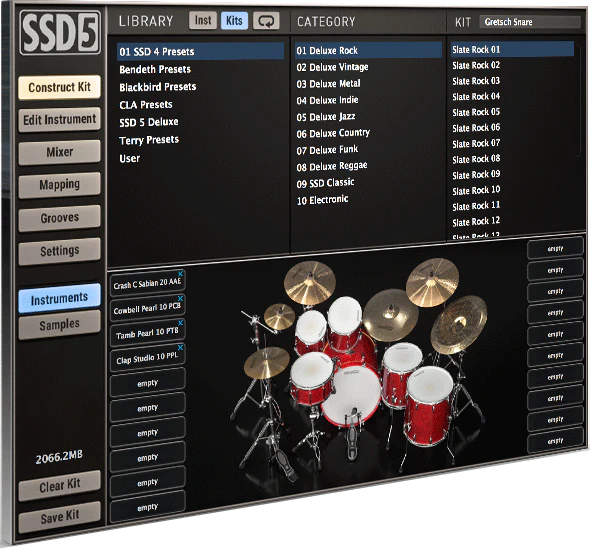Select the Samples mode button
Viewport: 590px width, 549px height.
(59, 325)
